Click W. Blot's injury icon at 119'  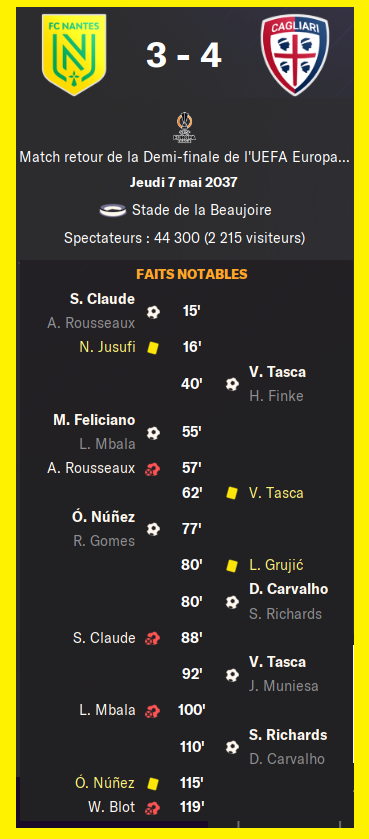pyautogui.click(x=152, y=807)
